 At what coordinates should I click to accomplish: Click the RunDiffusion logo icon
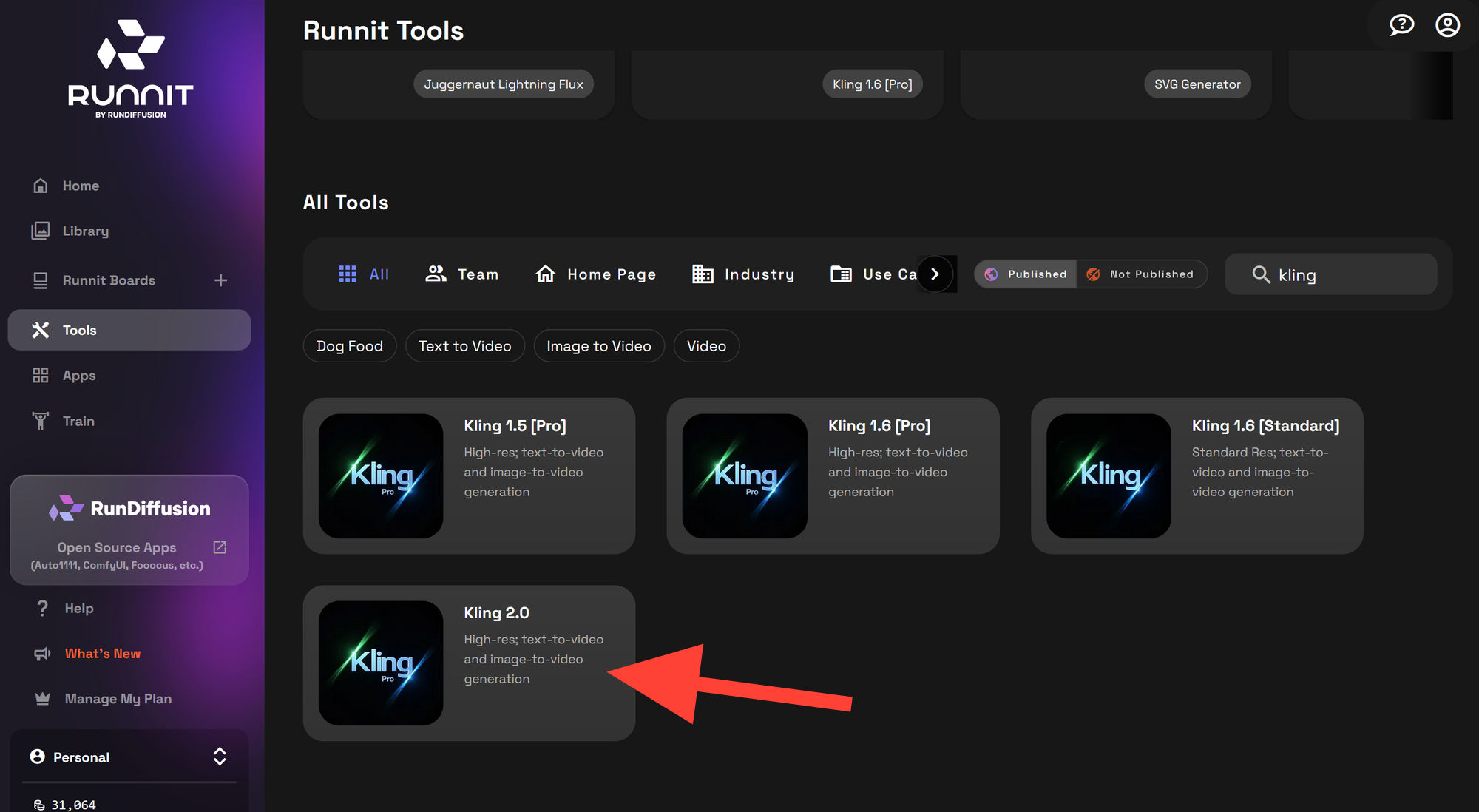tap(67, 508)
